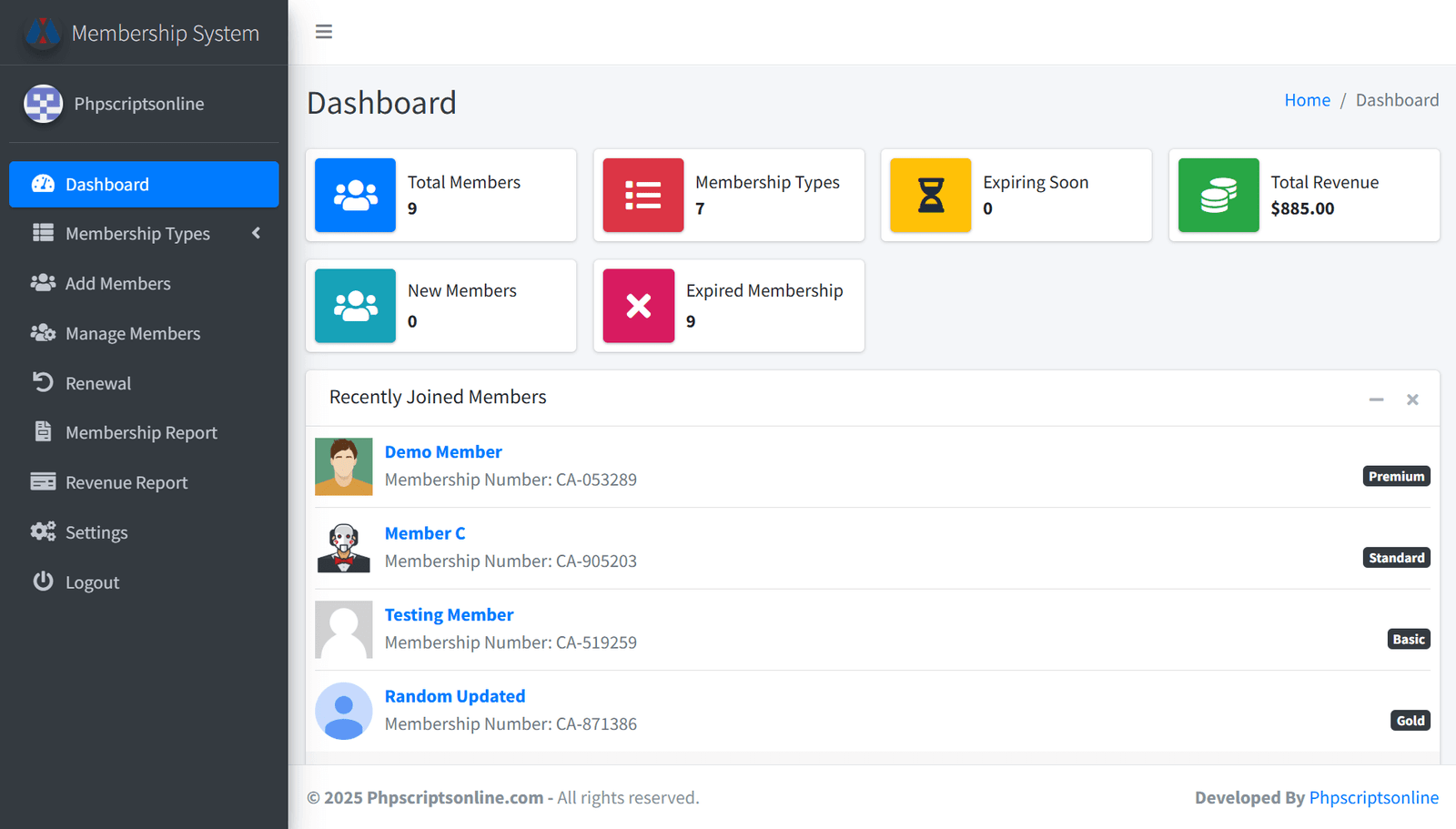Open the Renewal sidebar item
Image resolution: width=1456 pixels, height=829 pixels.
pyautogui.click(x=98, y=384)
